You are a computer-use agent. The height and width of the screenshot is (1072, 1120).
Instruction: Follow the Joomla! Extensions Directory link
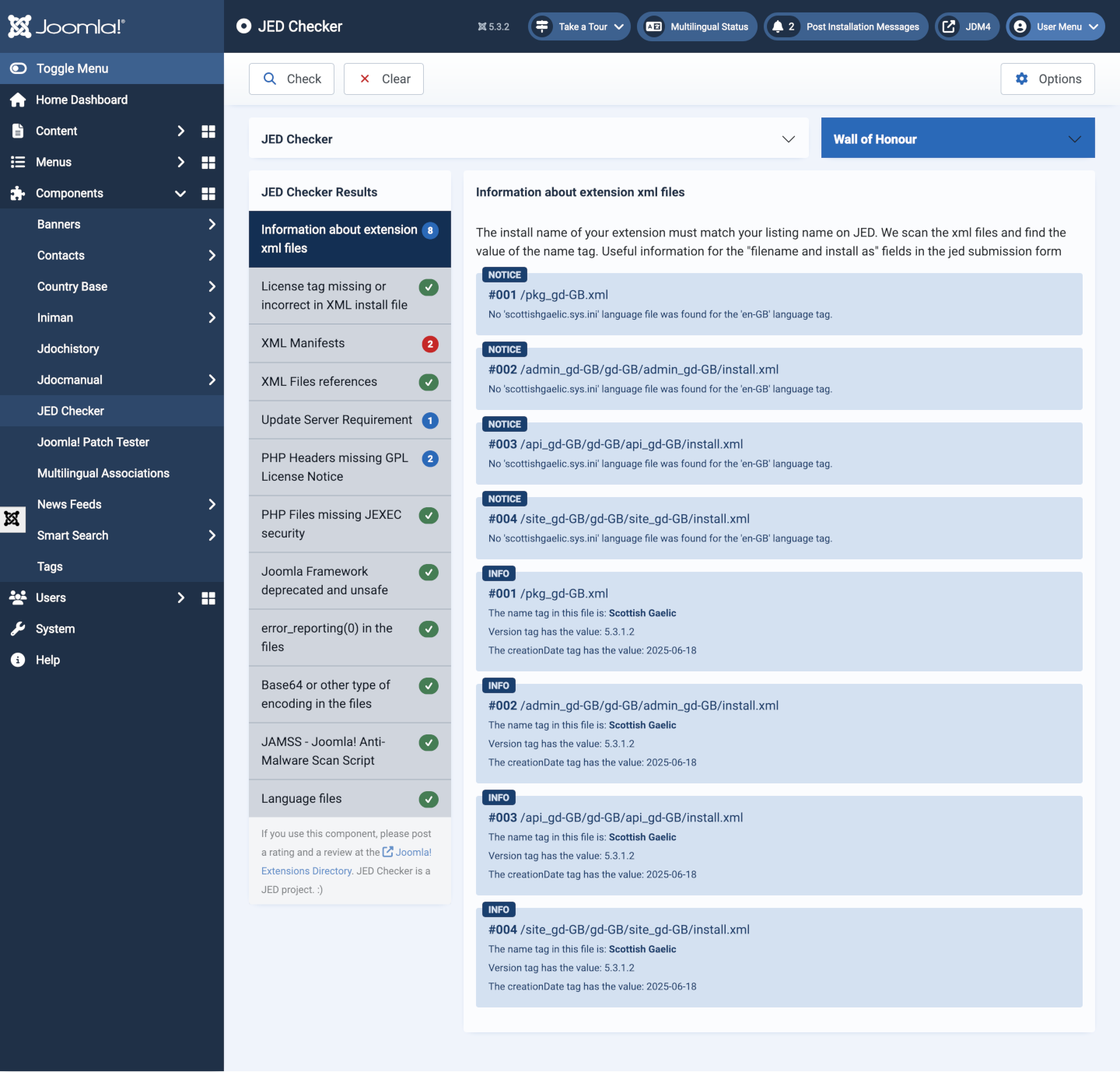(347, 862)
